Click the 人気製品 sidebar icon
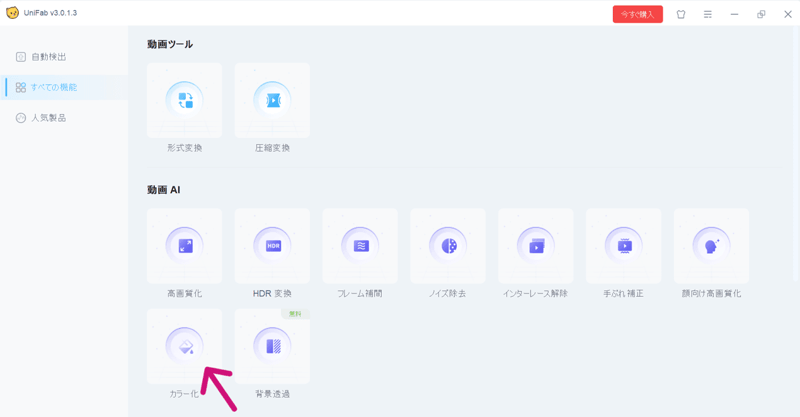The height and width of the screenshot is (417, 800). 20,118
